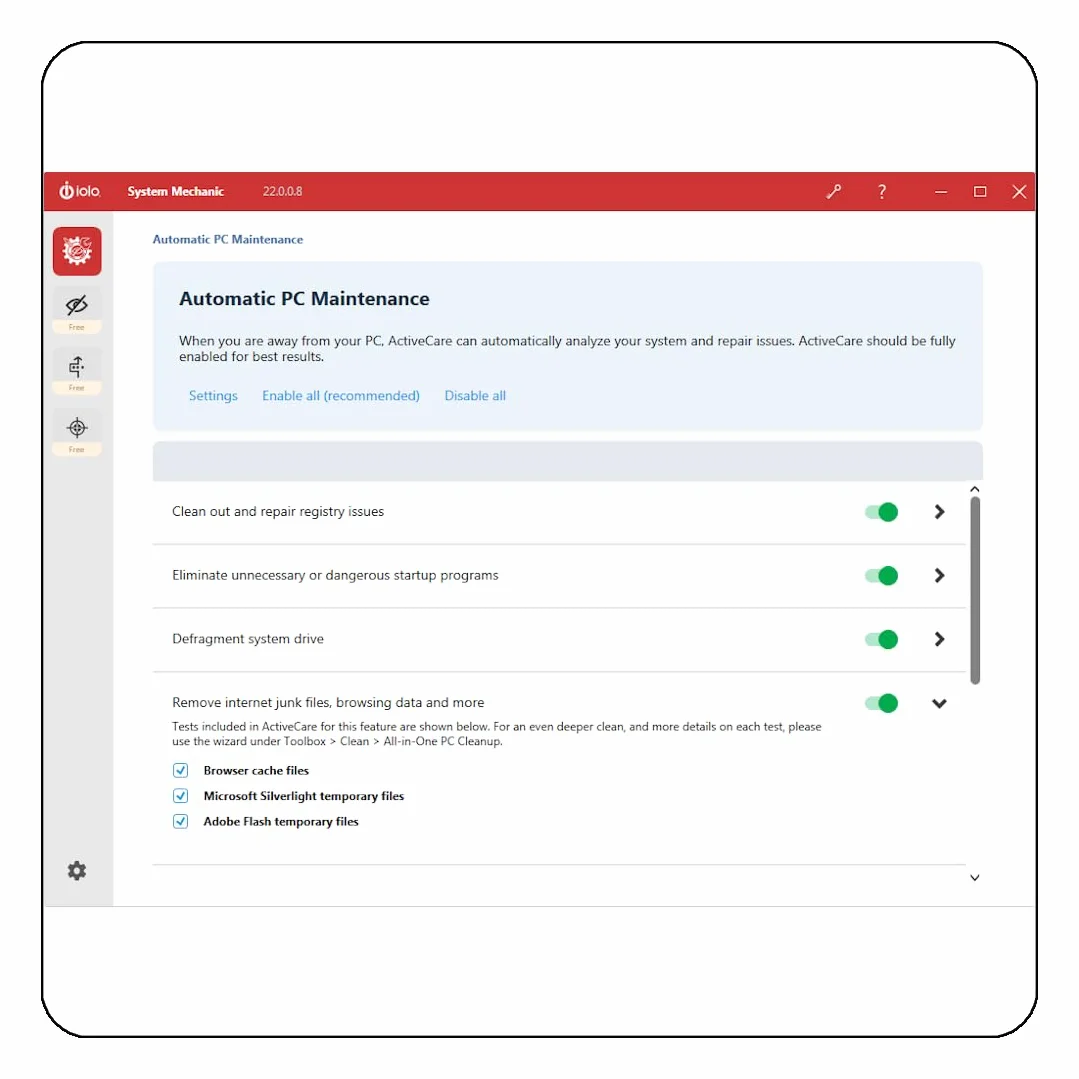Expand startup programs row chevron
This screenshot has height=1079, width=1079.
pyautogui.click(x=939, y=575)
